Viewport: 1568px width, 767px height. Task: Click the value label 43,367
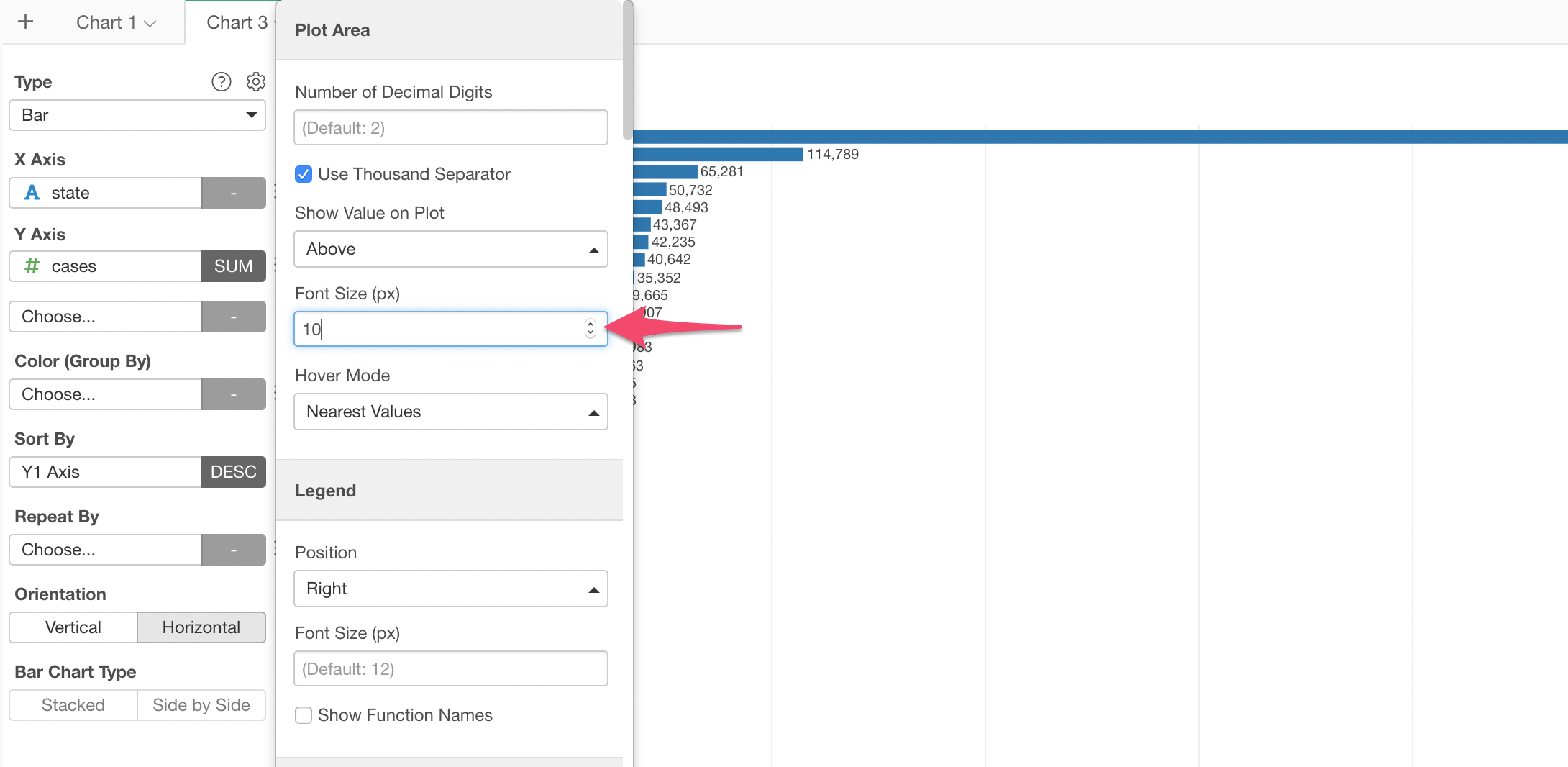(x=675, y=224)
